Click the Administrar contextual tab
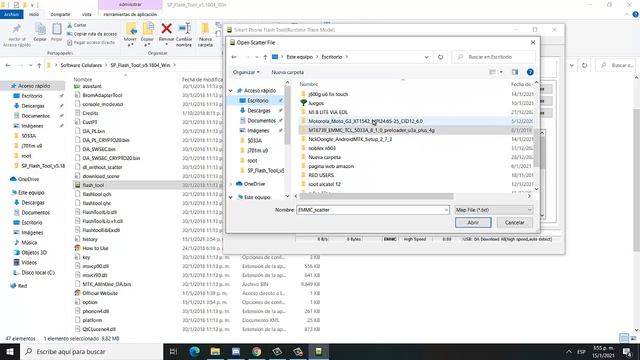Viewport: 640px width, 360px height. pos(130,4)
